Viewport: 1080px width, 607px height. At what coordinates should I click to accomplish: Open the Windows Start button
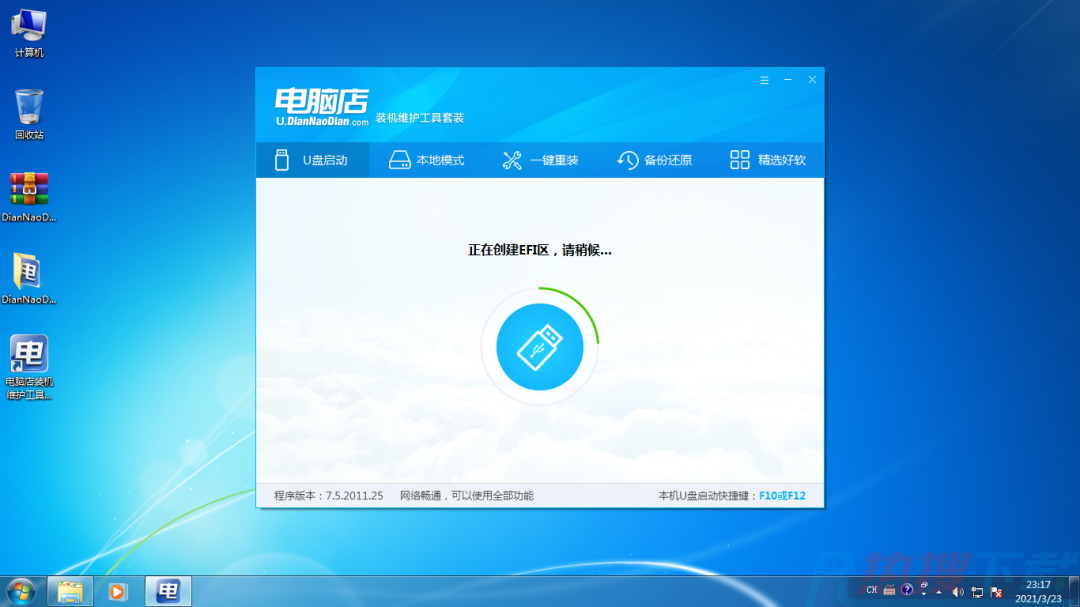click(x=21, y=592)
